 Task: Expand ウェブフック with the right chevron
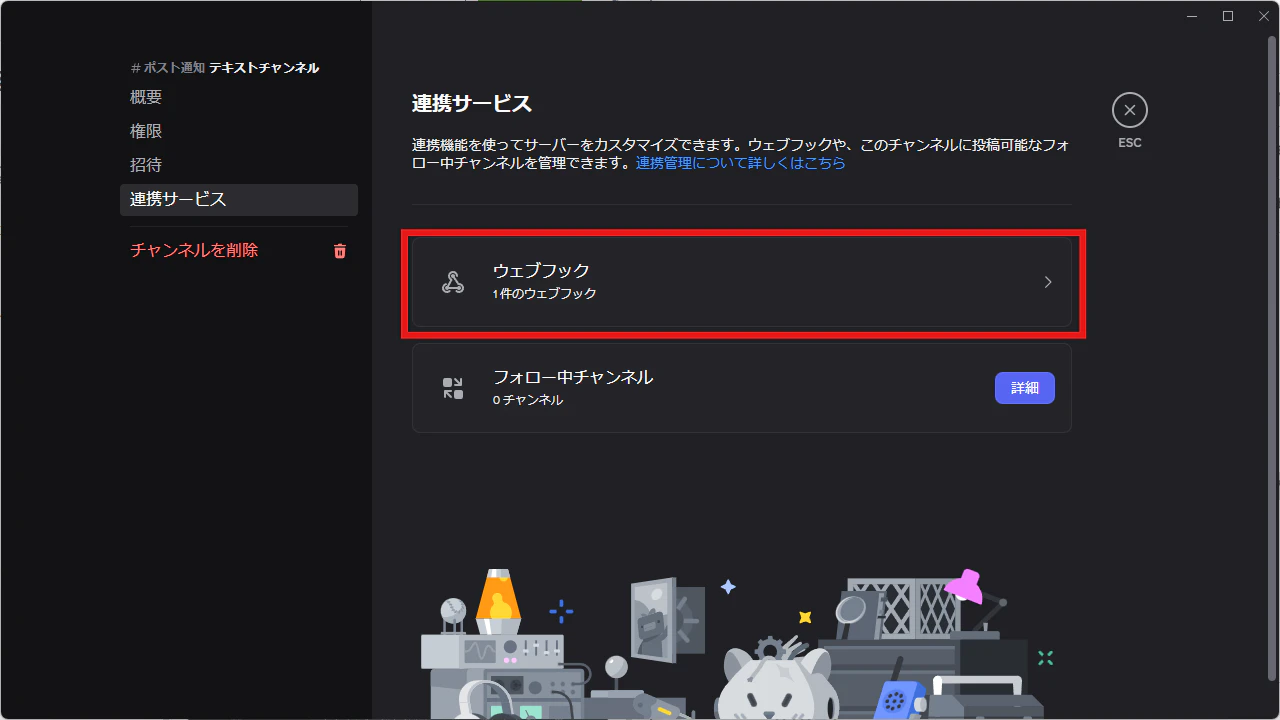[1048, 282]
